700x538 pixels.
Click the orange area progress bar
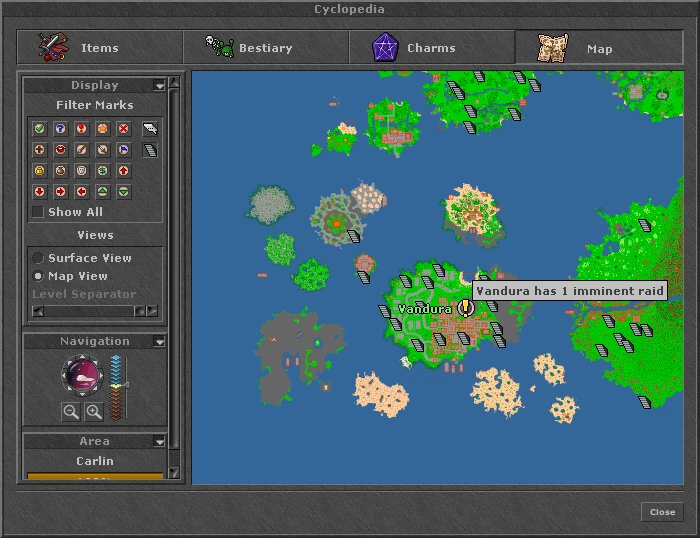(x=95, y=476)
